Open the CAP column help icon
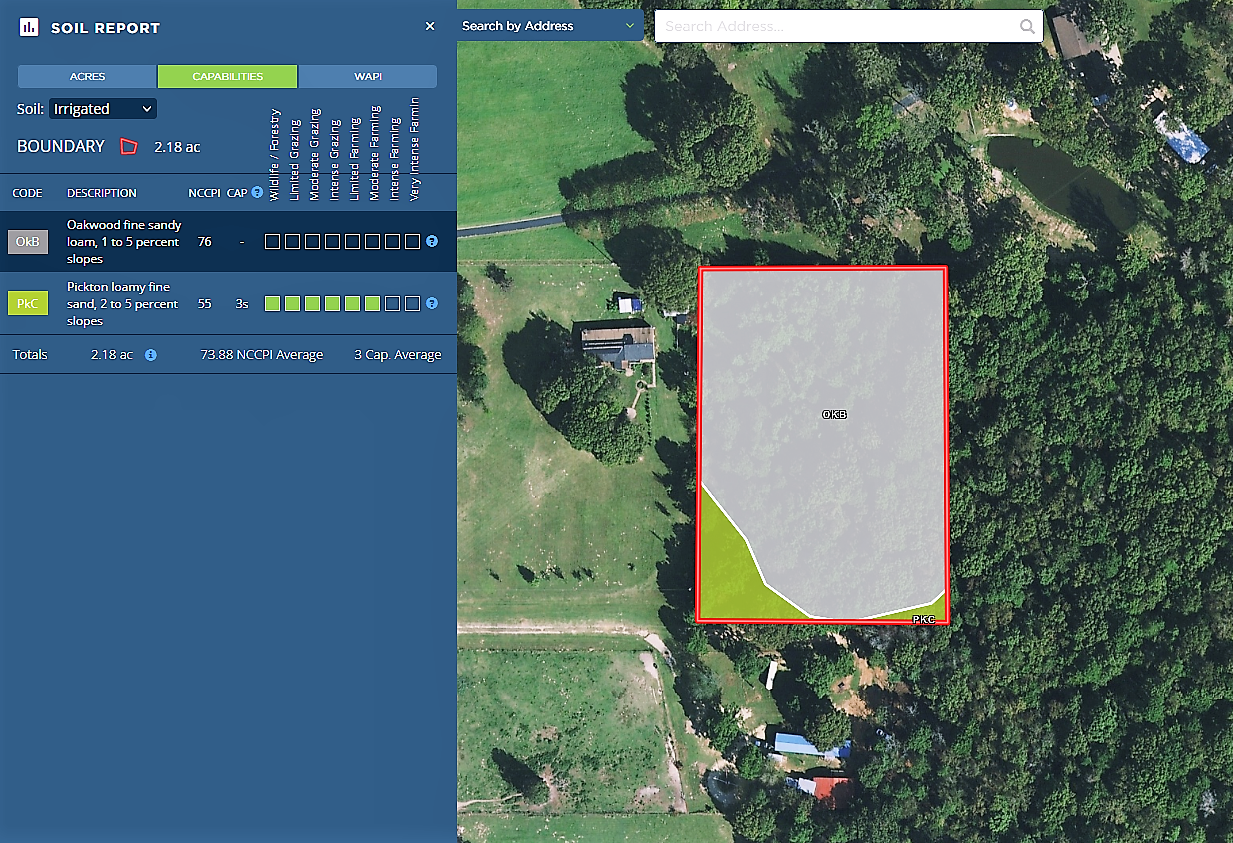1233x843 pixels. 257,192
